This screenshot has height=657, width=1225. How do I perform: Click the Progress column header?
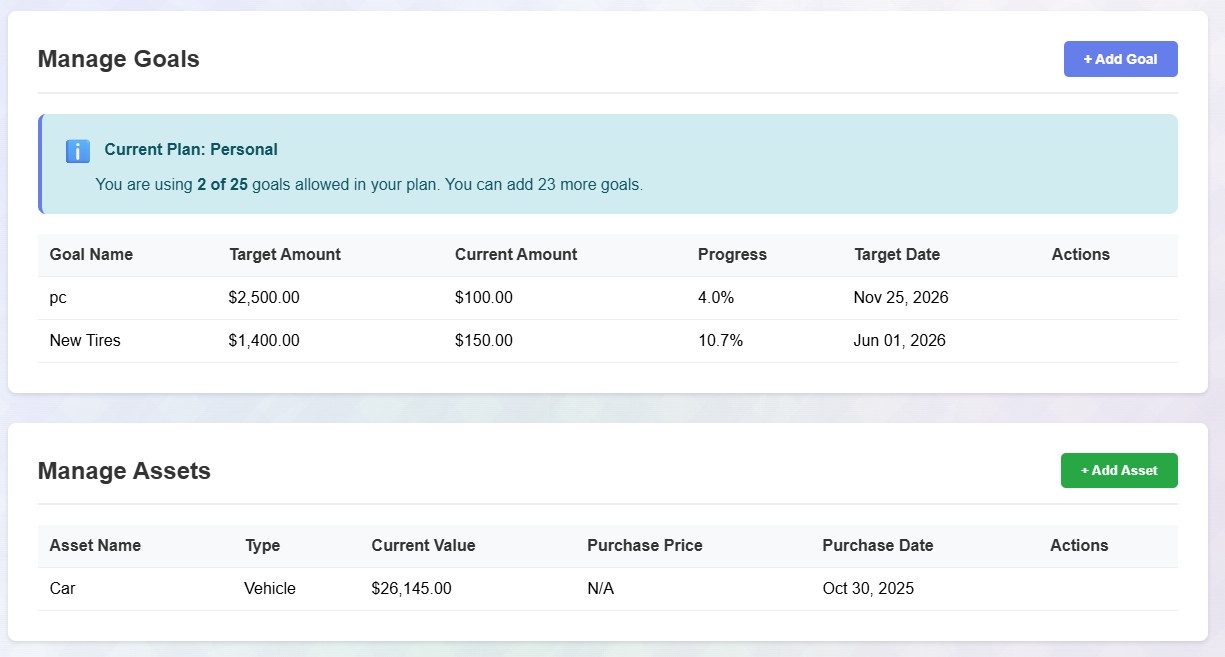732,254
